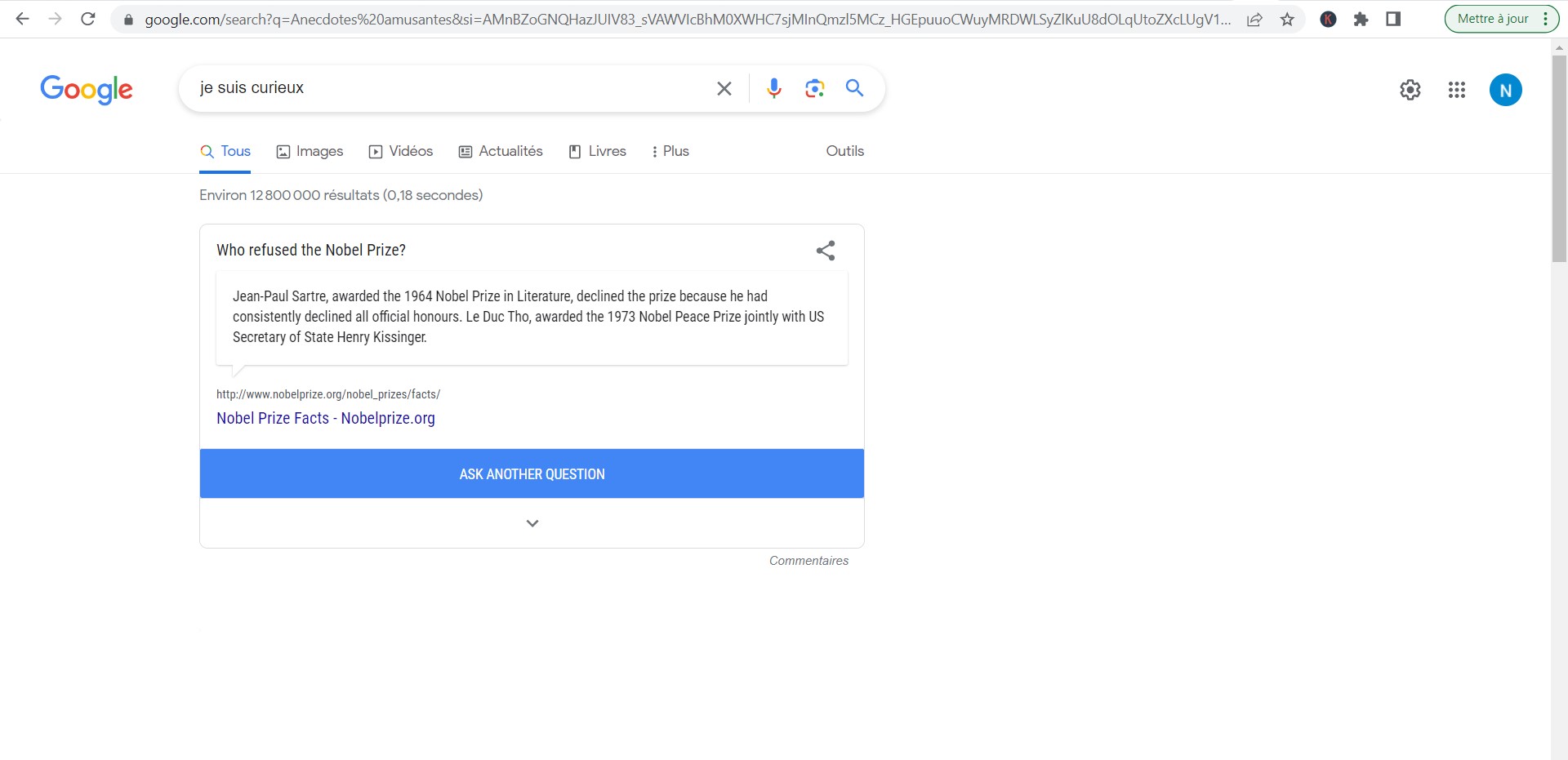Bookmark this page with star icon
This screenshot has width=1568, height=760.
[x=1287, y=20]
